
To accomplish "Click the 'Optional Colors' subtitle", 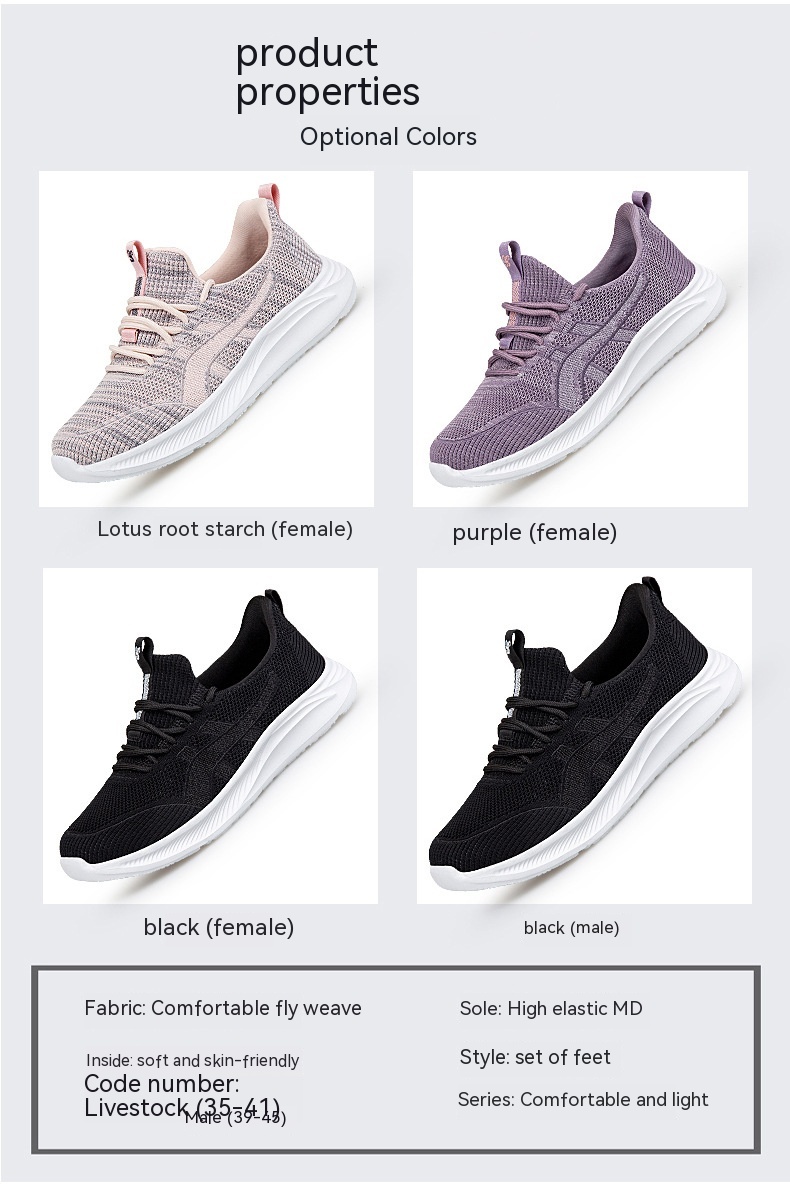I will [x=388, y=137].
